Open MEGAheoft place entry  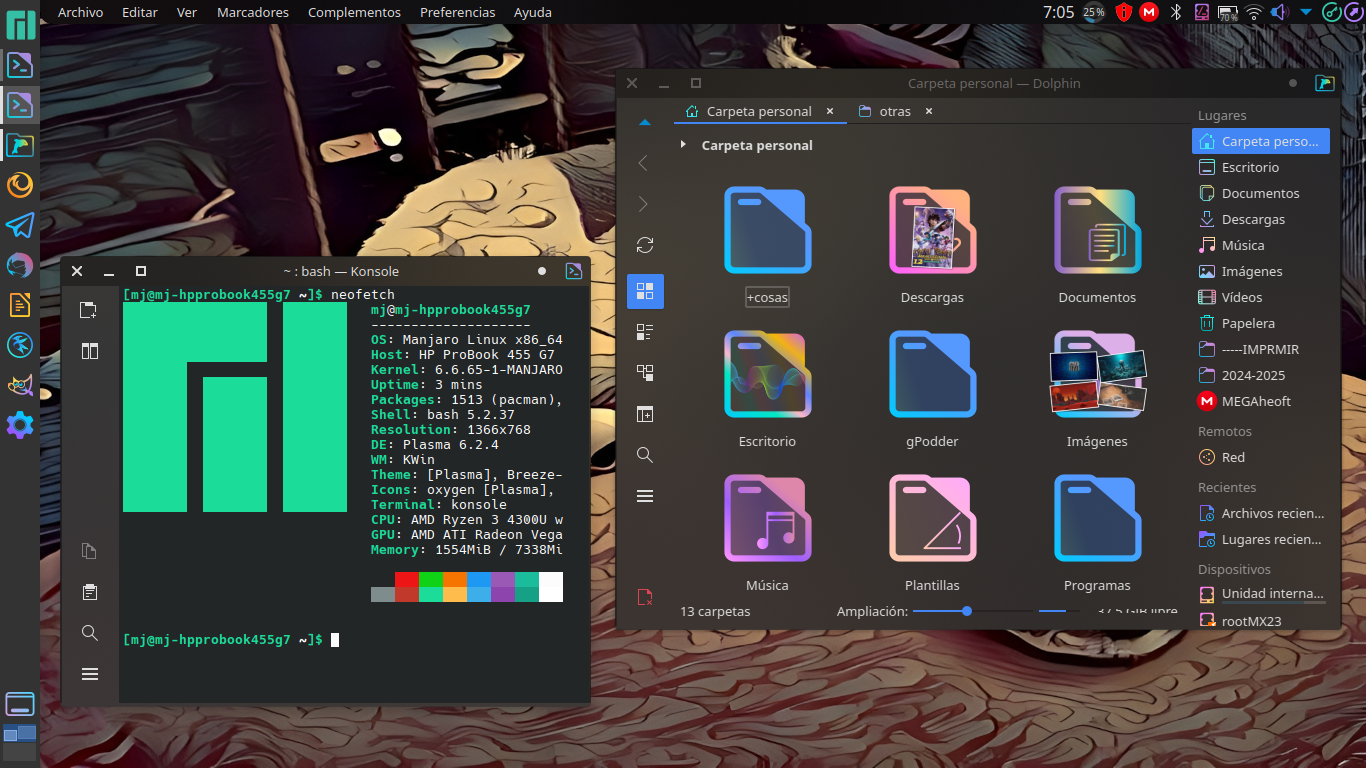1261,401
